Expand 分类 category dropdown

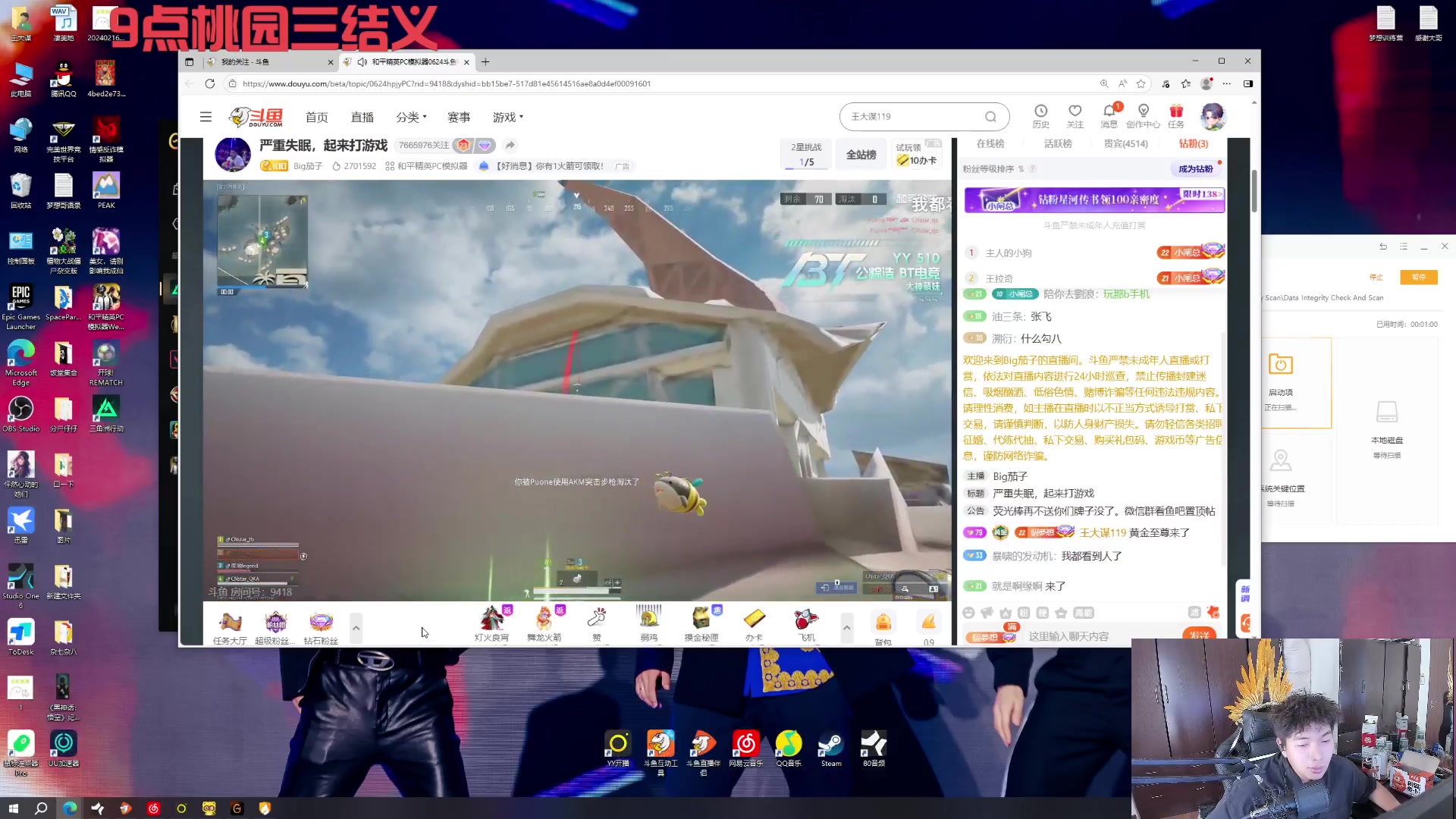pos(412,117)
